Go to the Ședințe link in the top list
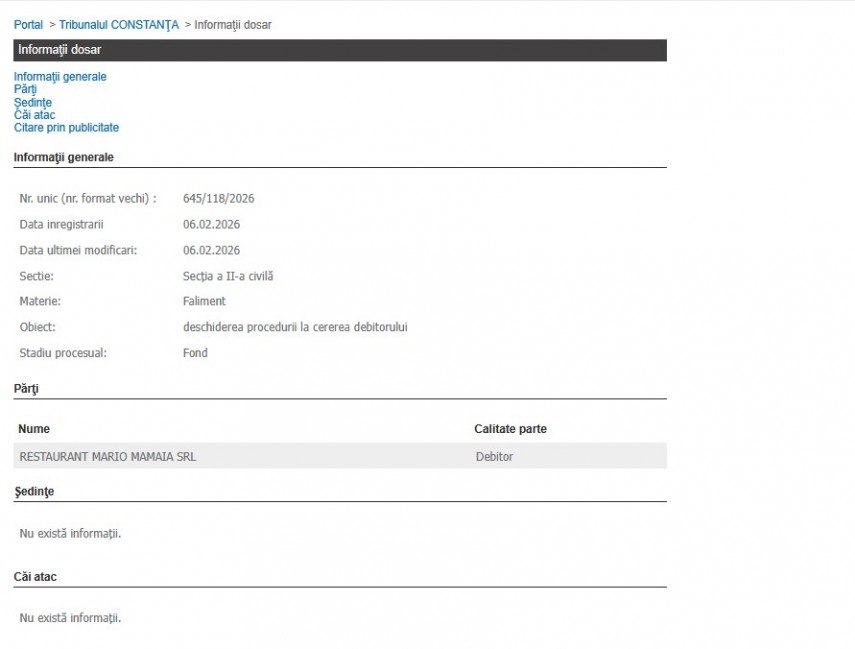Image resolution: width=855 pixels, height=649 pixels. [x=32, y=102]
